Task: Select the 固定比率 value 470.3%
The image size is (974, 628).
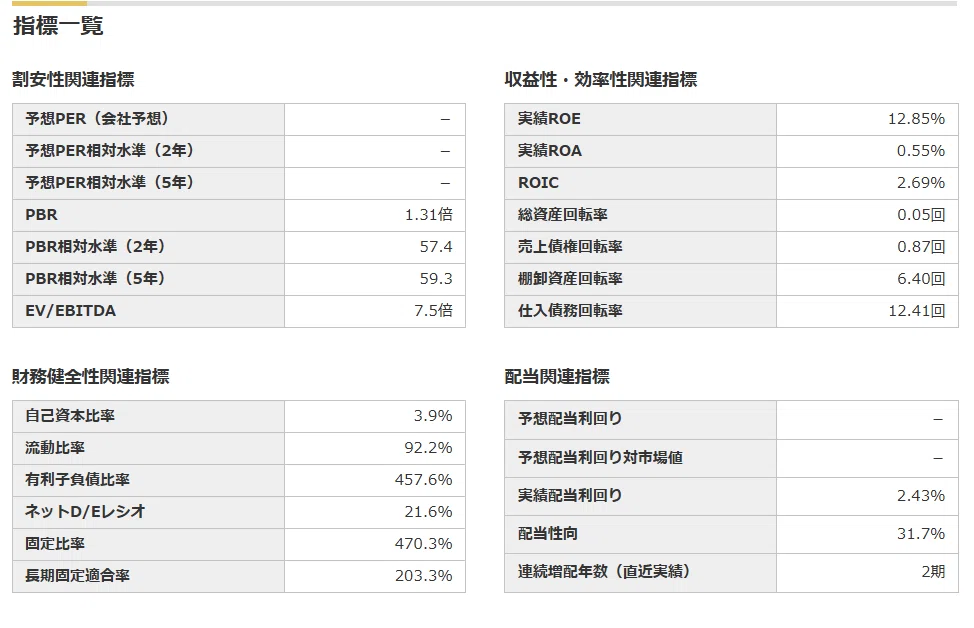Action: pos(424,544)
